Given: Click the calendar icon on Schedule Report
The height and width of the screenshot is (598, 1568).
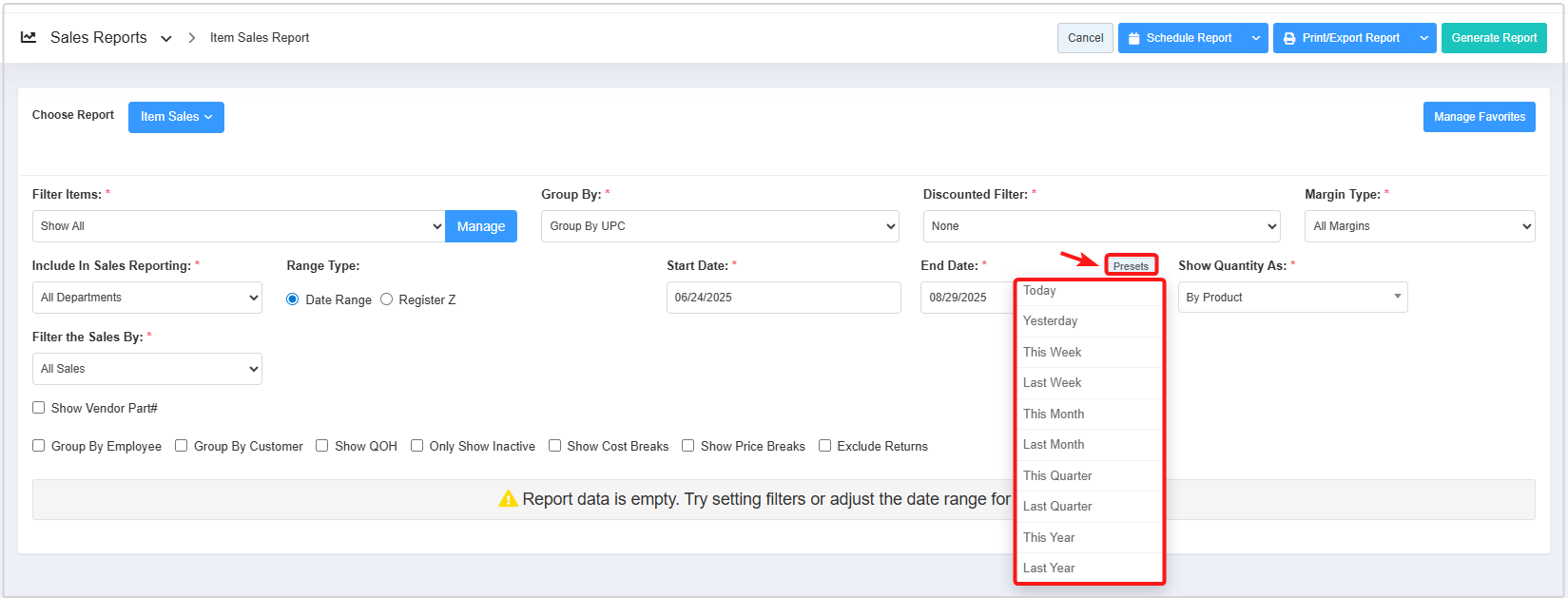Looking at the screenshot, I should 1133,38.
